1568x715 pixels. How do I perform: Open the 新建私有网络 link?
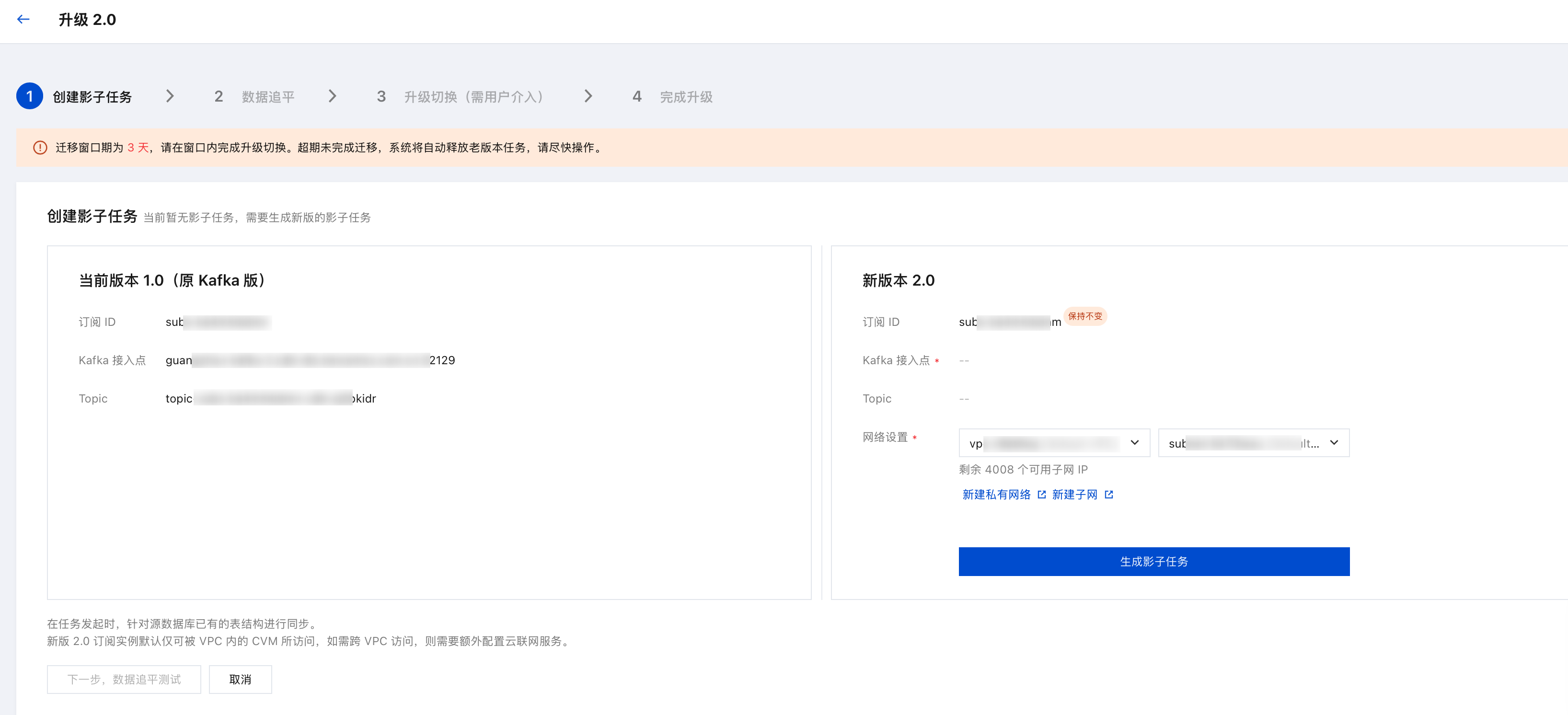[996, 495]
